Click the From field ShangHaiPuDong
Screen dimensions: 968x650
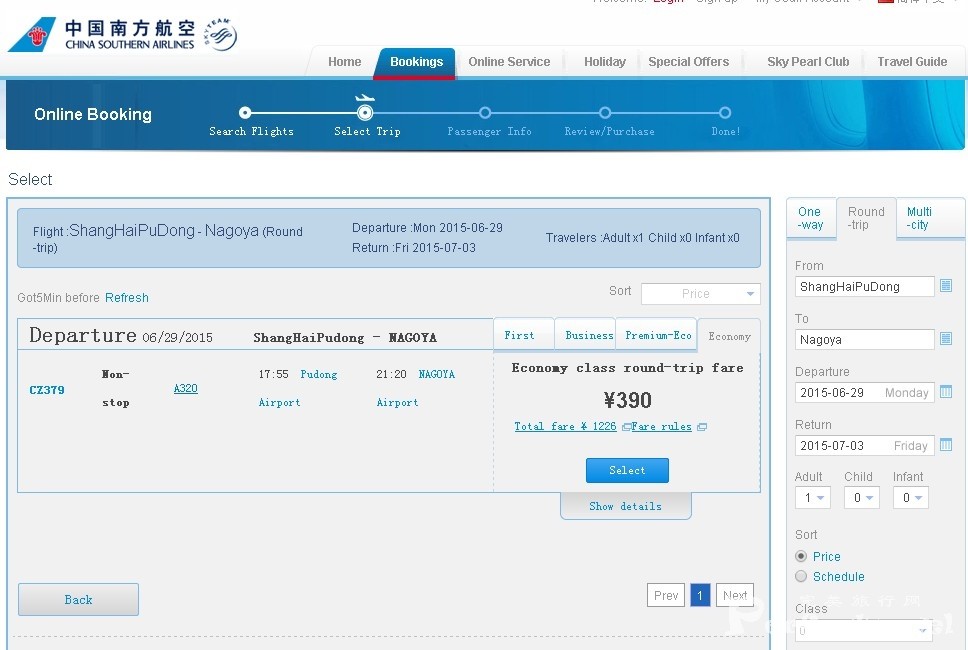(864, 286)
